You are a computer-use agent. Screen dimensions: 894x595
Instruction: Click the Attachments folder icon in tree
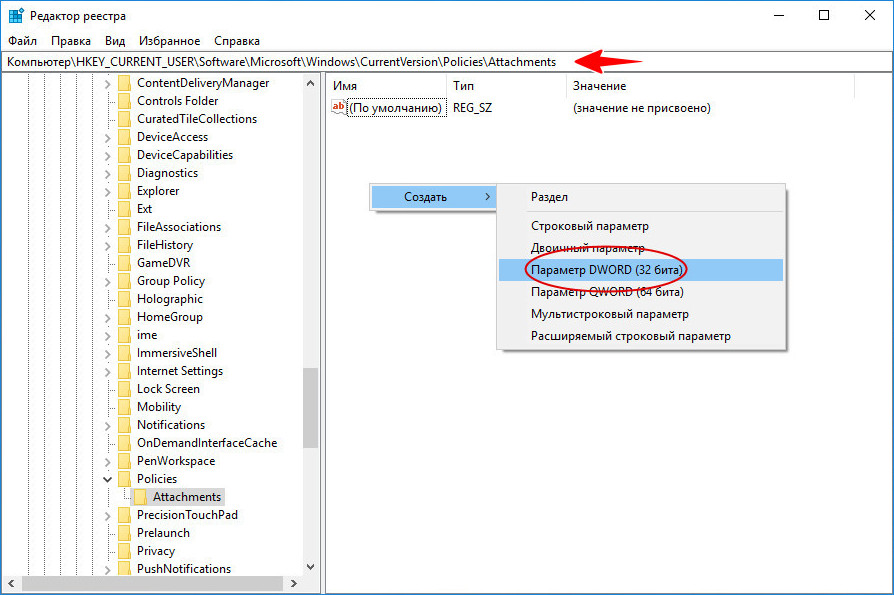pyautogui.click(x=141, y=497)
